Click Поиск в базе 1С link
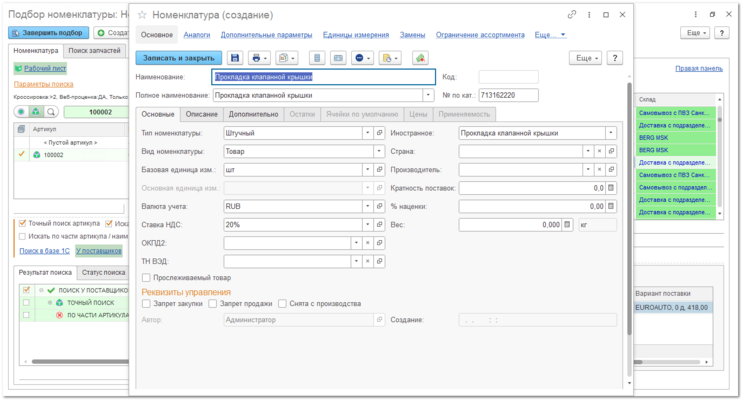The image size is (743, 401). click(x=45, y=251)
